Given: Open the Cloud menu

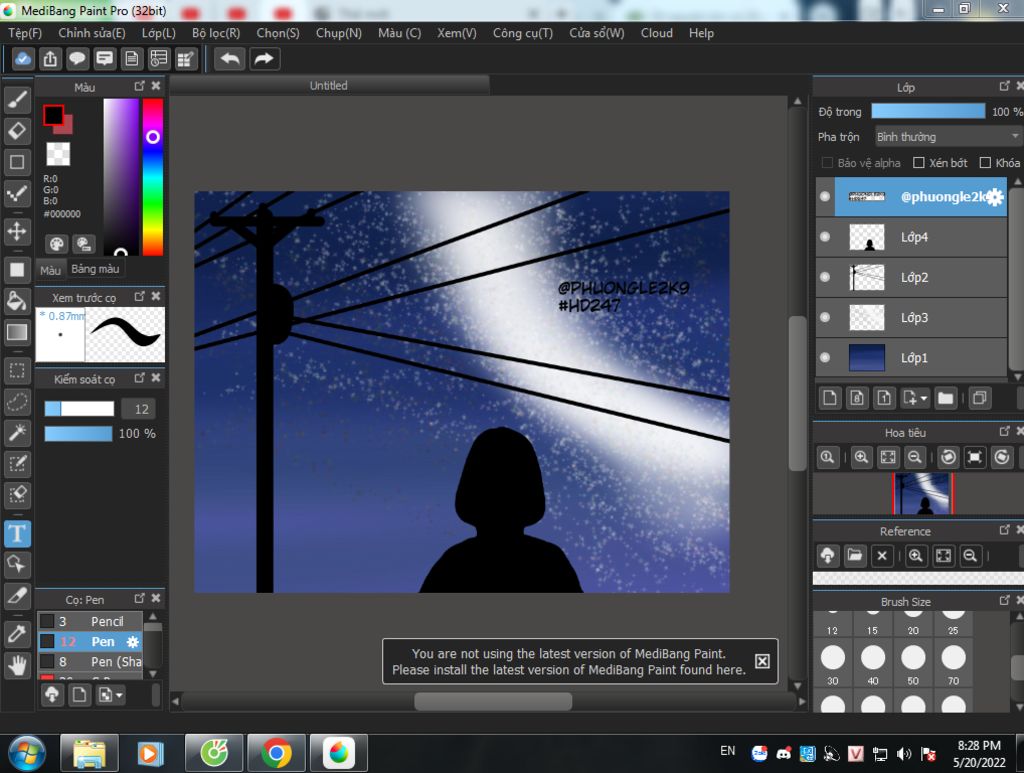Looking at the screenshot, I should [x=656, y=33].
